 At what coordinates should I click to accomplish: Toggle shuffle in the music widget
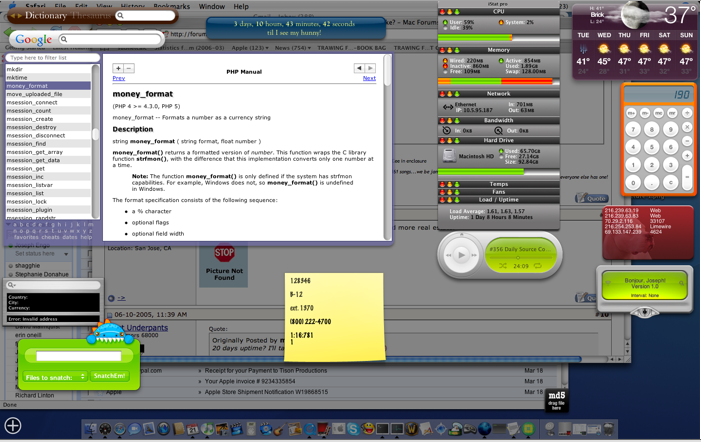point(503,266)
